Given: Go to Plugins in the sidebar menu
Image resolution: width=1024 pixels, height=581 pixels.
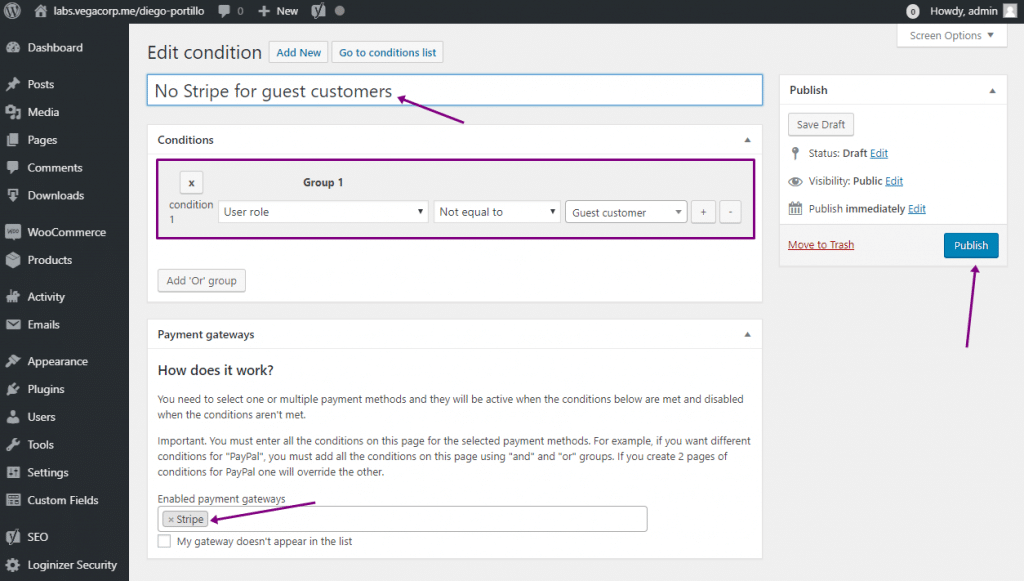Looking at the screenshot, I should (45, 389).
